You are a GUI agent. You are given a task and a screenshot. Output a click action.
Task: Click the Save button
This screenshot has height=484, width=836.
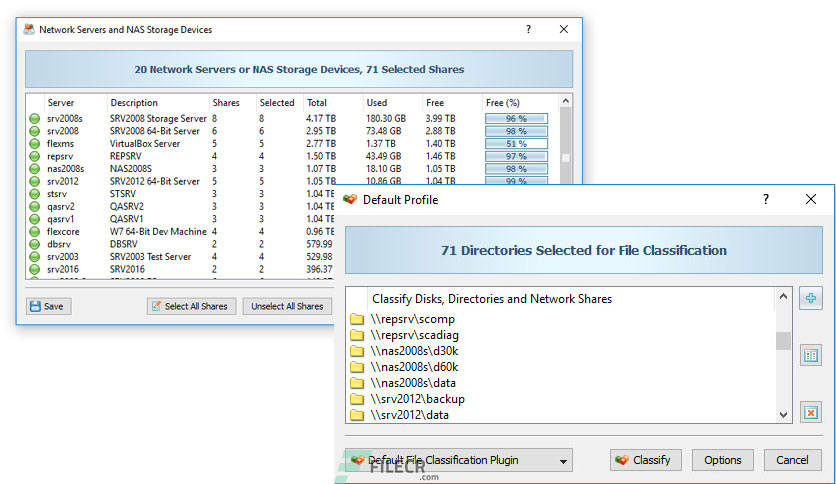(48, 306)
